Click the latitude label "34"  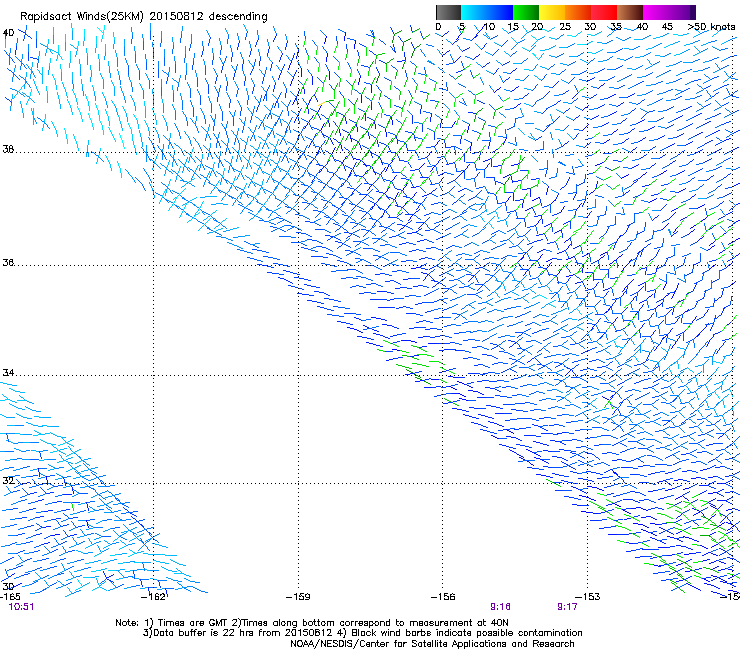click(8, 373)
